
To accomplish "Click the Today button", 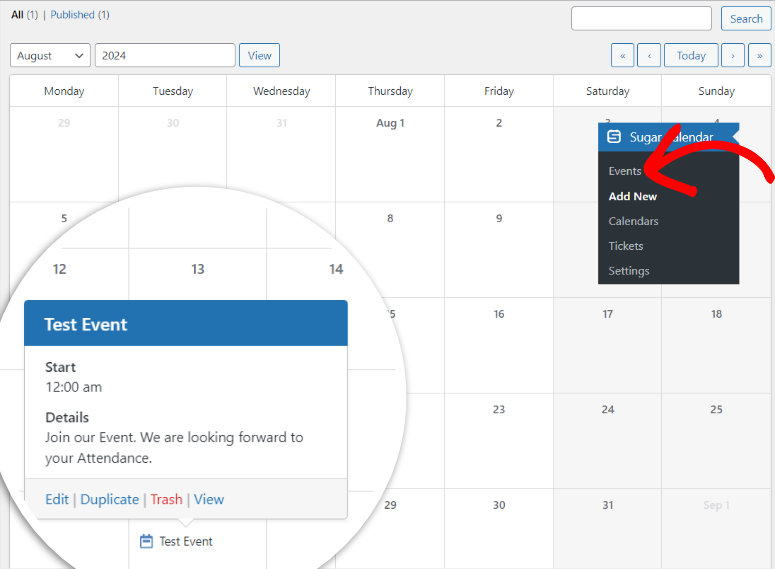I will (x=691, y=55).
